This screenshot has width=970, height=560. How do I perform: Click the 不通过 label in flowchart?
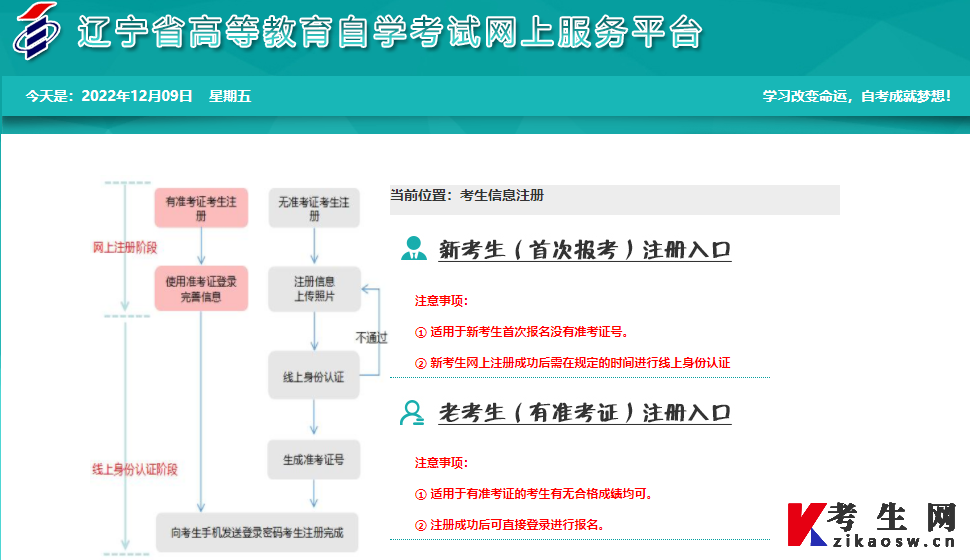(371, 337)
